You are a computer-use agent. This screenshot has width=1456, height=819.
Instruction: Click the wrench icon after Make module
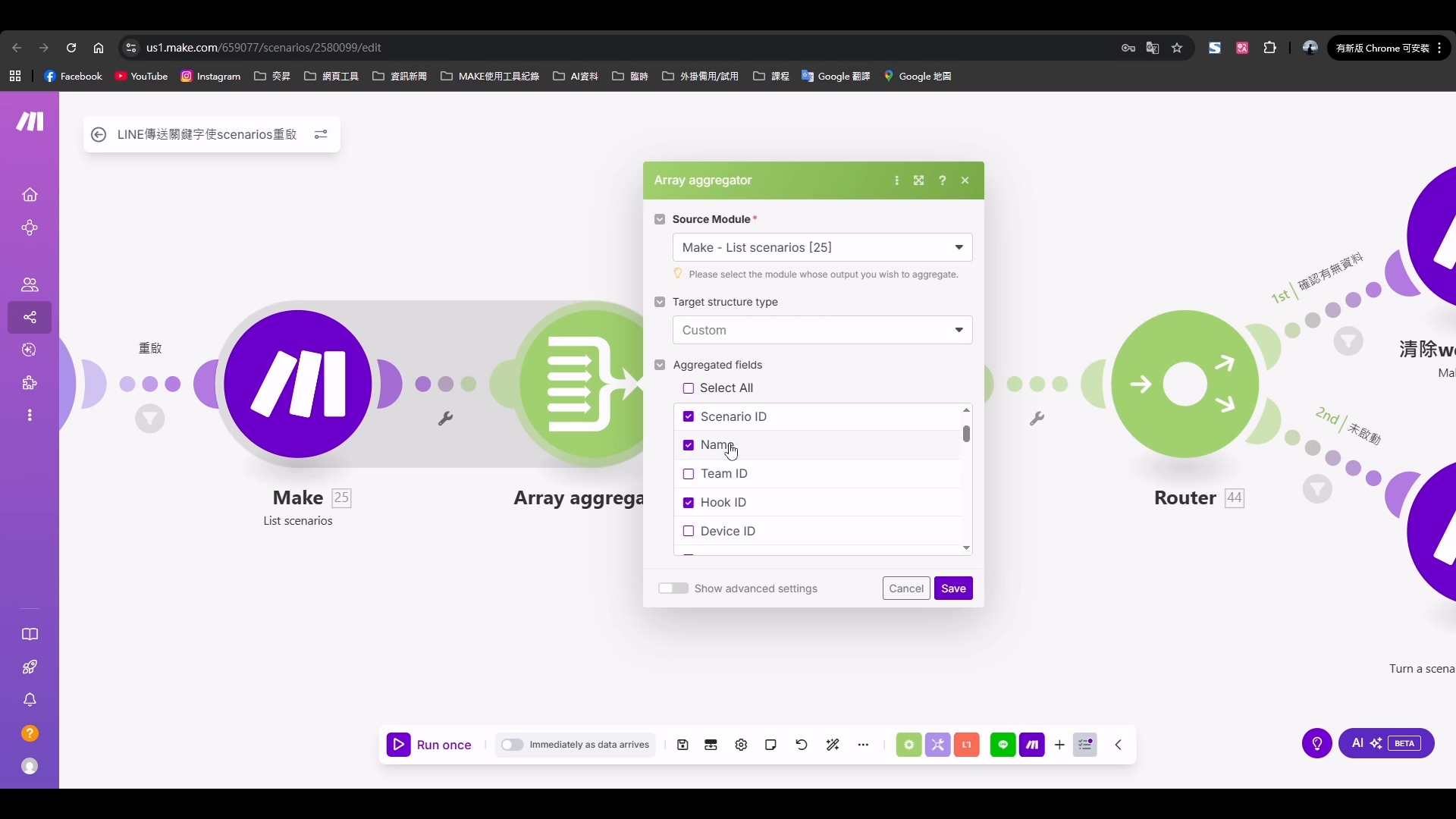446,418
